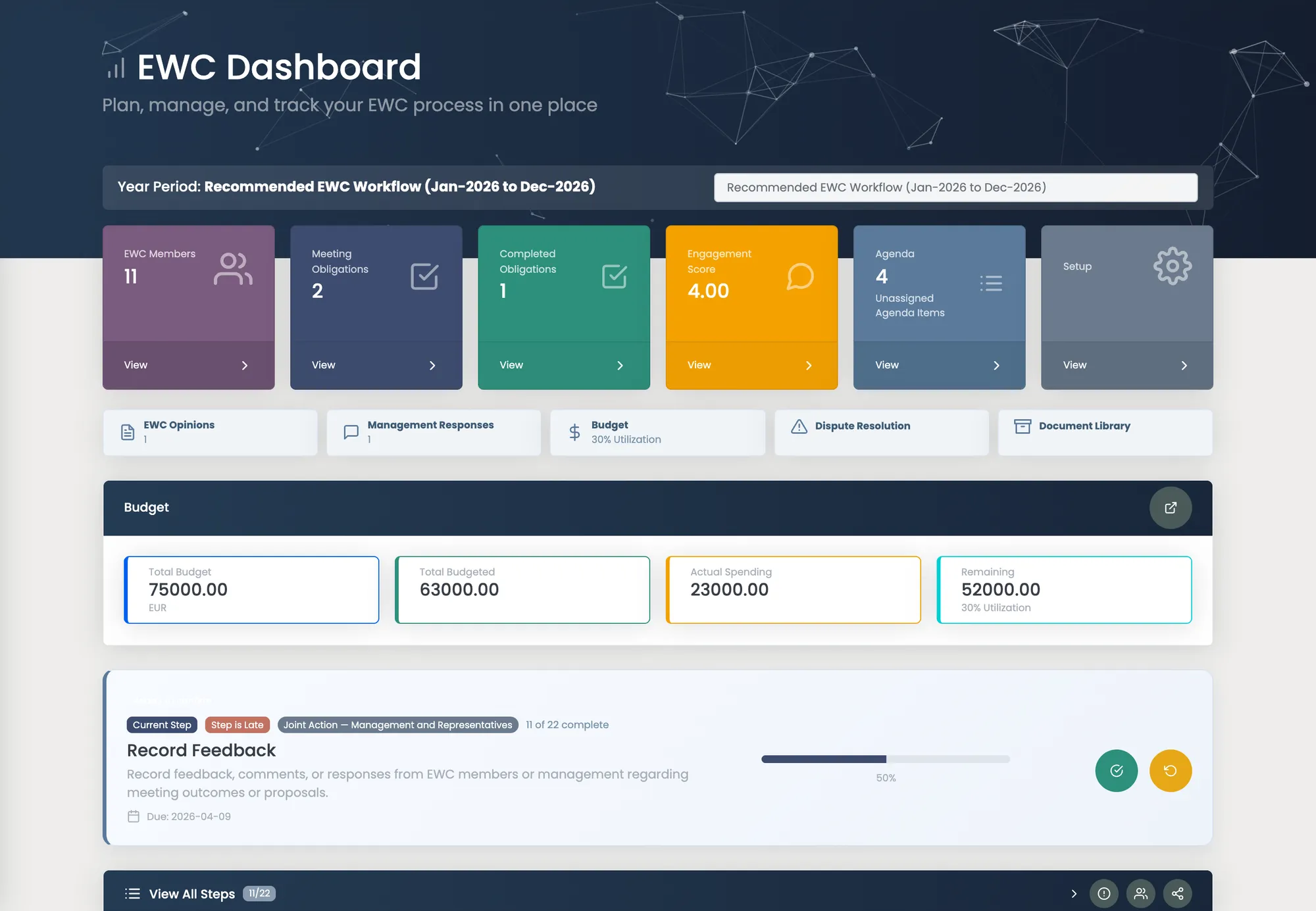
Task: Click the Total Budget 75000.00 box
Action: tap(251, 589)
